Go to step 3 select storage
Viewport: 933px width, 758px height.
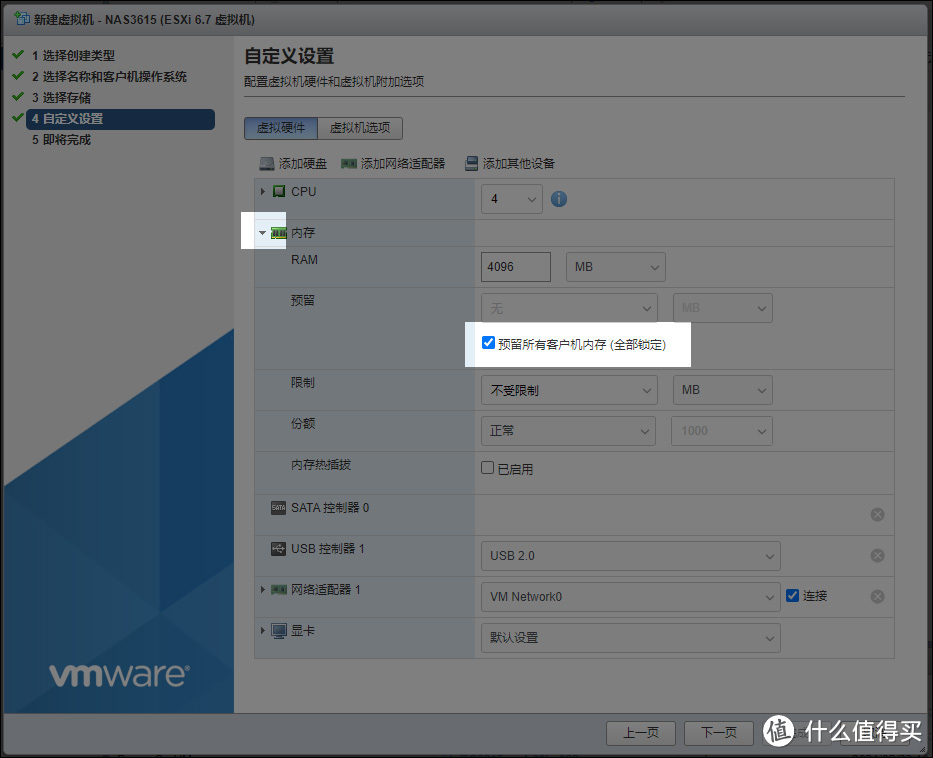[x=66, y=98]
